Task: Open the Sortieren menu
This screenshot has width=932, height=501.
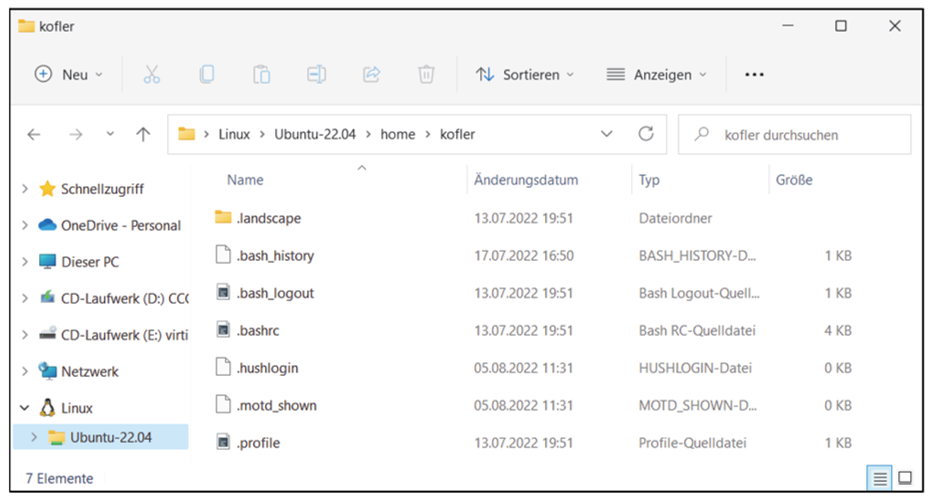Action: click(525, 75)
